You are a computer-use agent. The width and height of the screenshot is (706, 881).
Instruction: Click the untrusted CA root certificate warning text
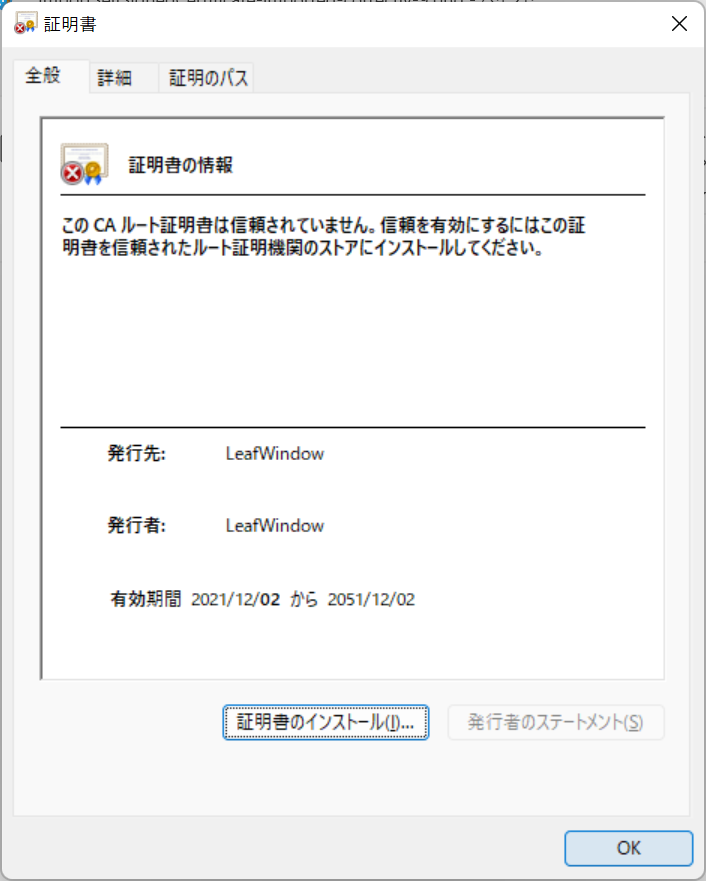point(324,237)
